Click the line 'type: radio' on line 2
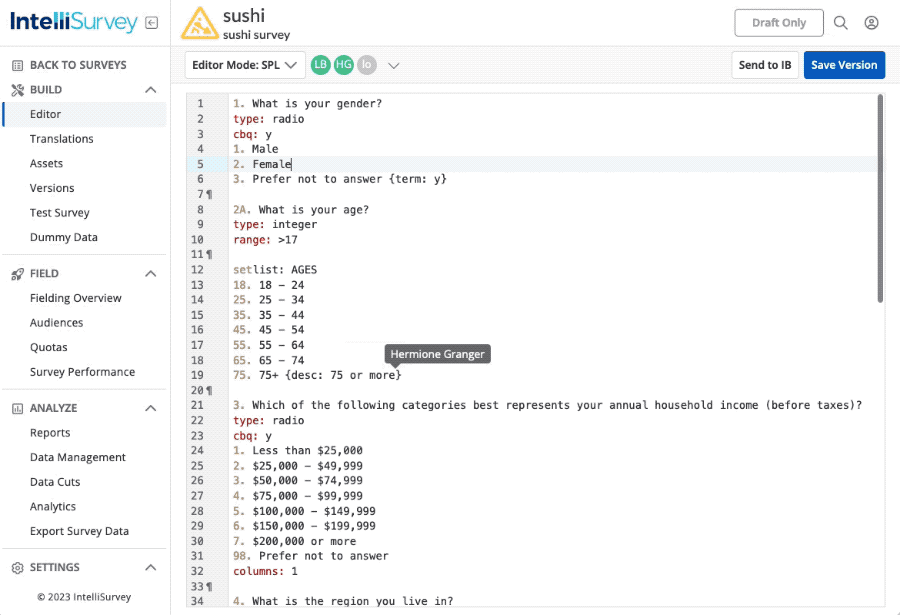Screen dimensions: 900x615 tap(269, 119)
